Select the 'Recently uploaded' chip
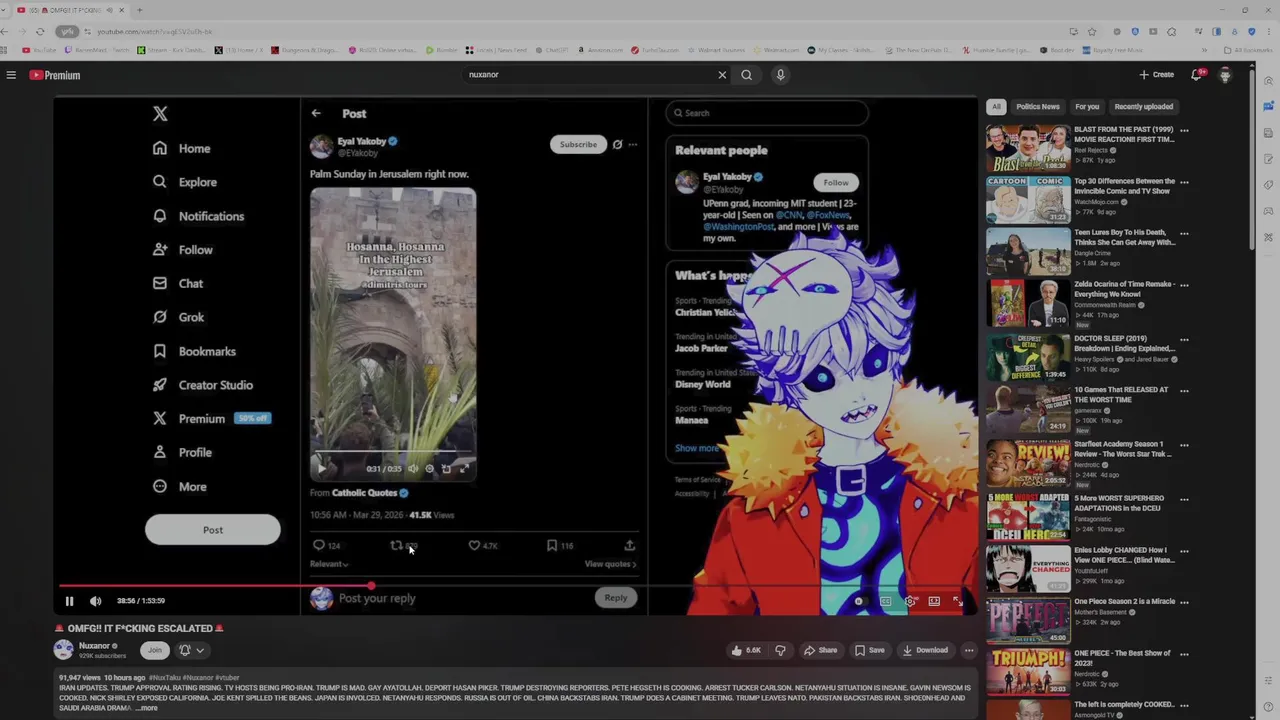This screenshot has width=1280, height=720. [1144, 107]
